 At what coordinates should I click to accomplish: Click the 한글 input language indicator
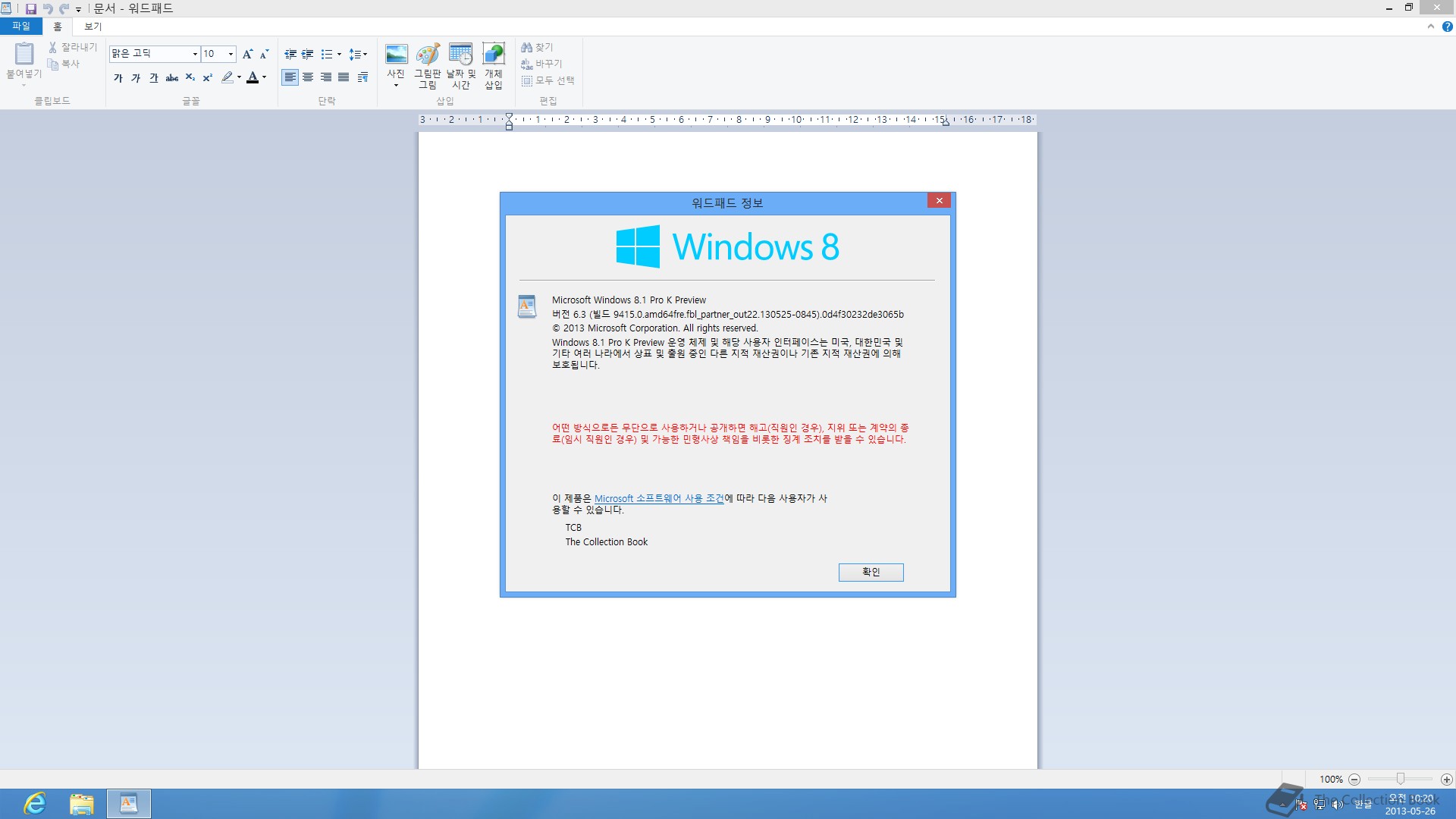pos(1363,804)
